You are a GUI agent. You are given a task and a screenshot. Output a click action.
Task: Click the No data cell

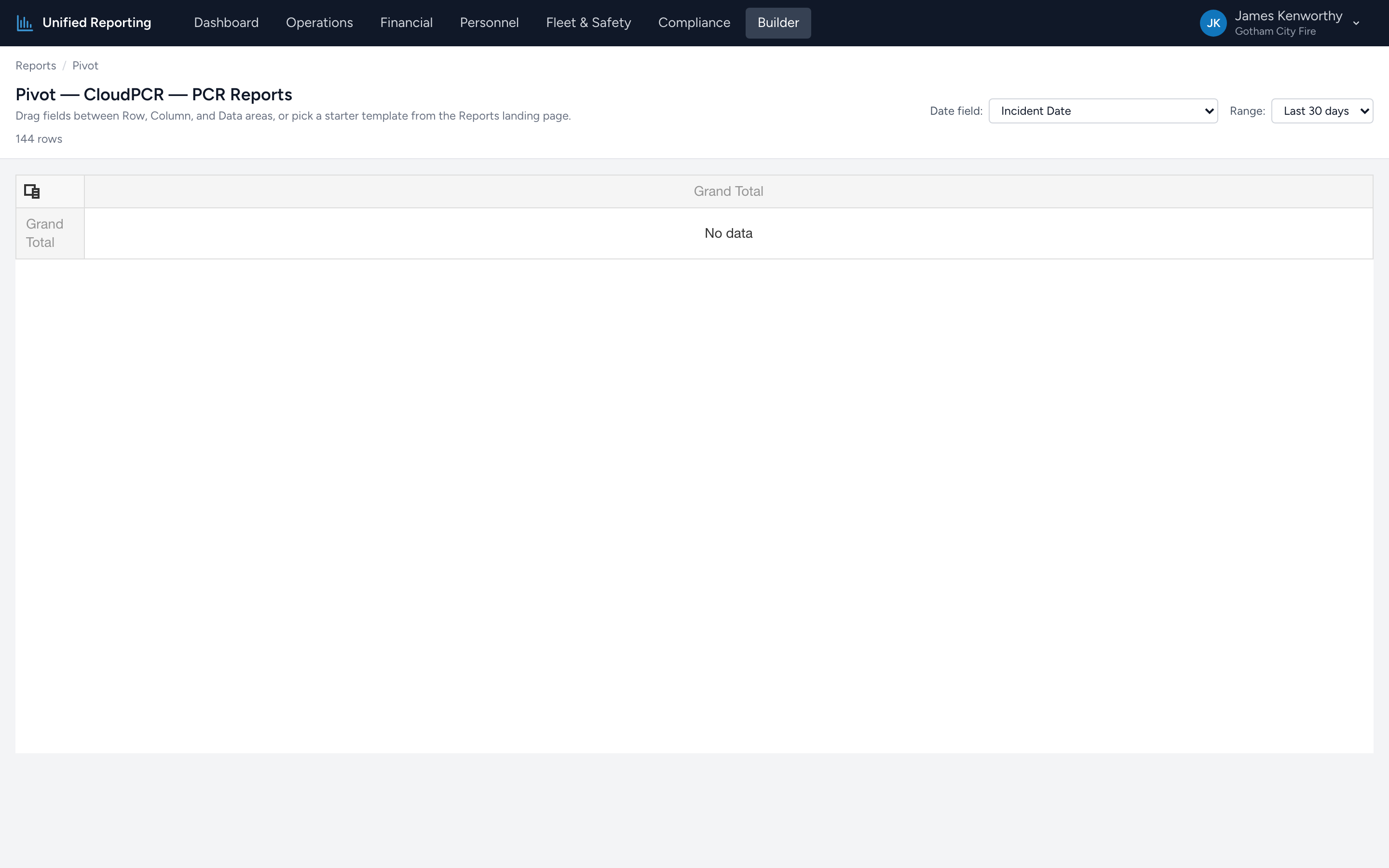tap(728, 233)
